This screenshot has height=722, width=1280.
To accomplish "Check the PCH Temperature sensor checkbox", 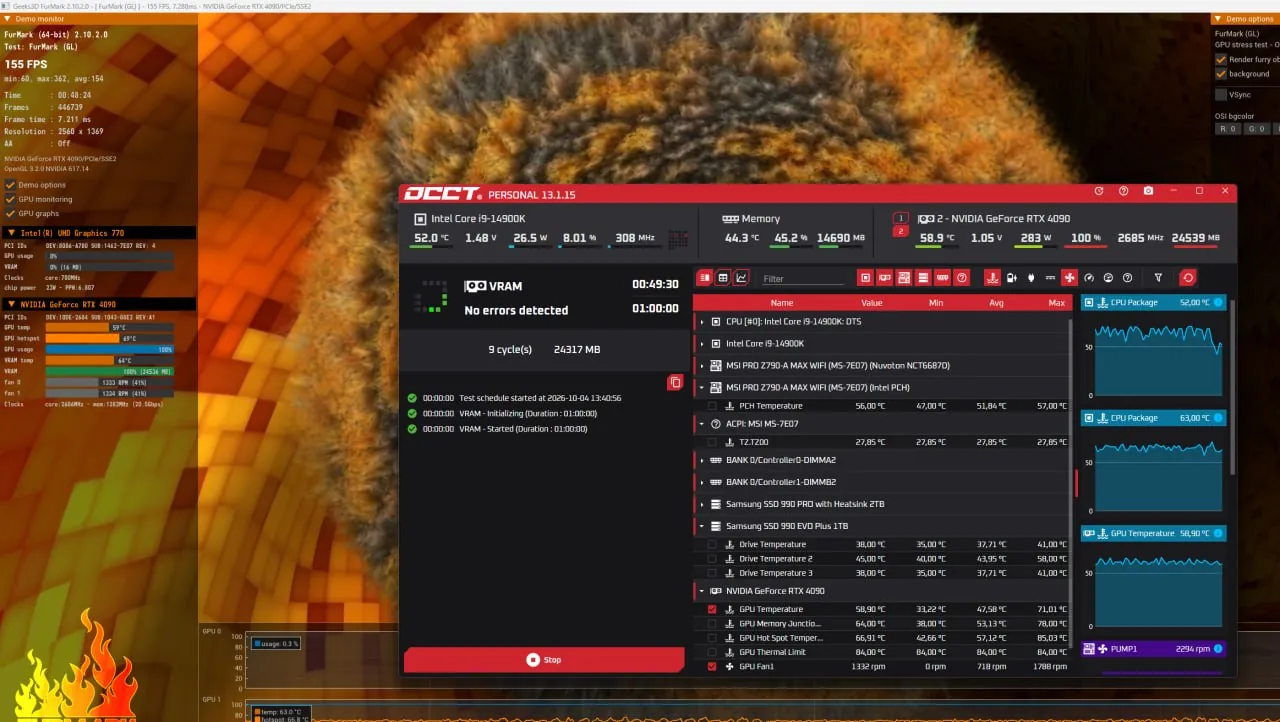I will tap(712, 406).
